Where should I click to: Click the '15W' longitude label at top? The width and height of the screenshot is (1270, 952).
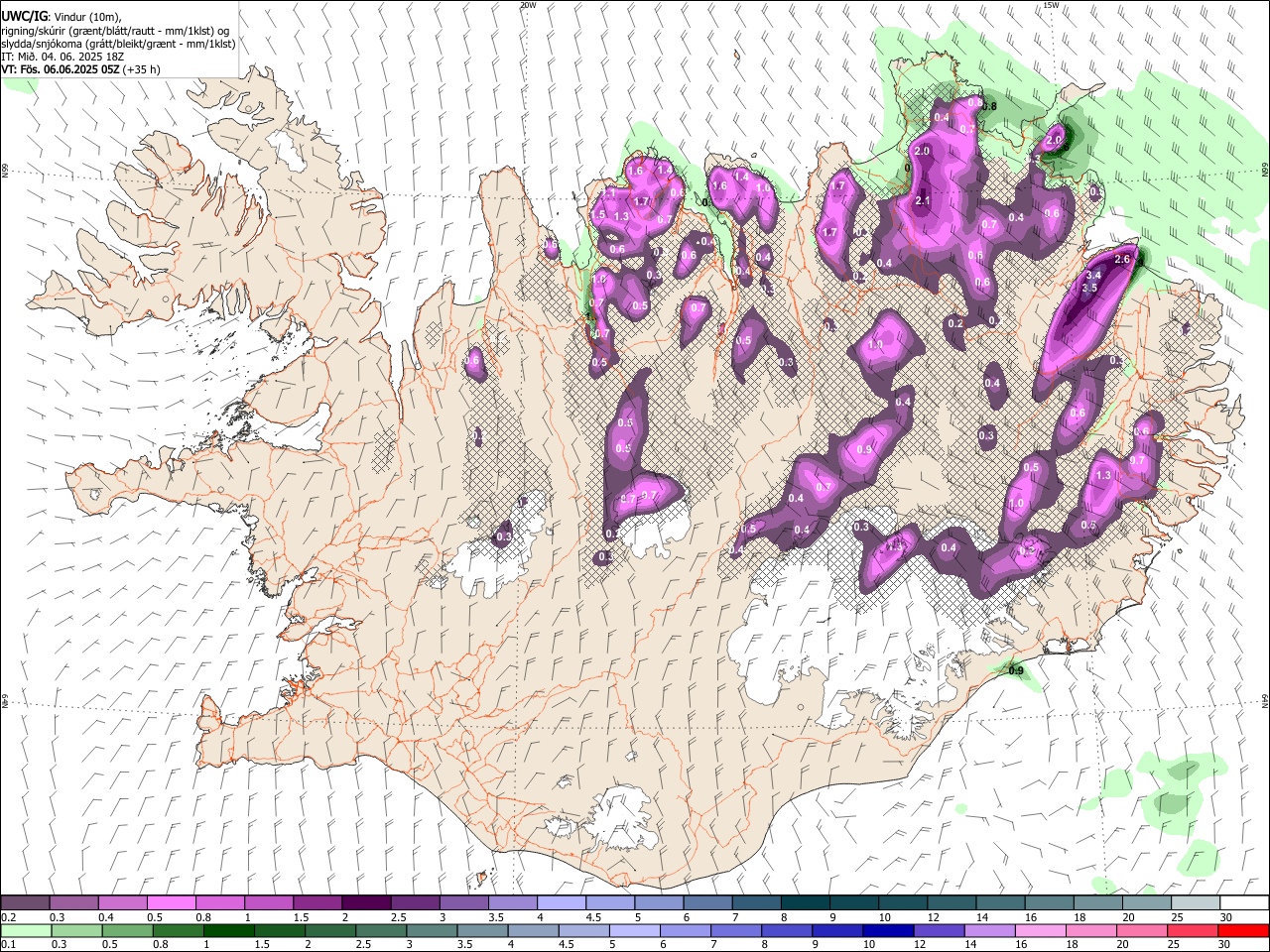click(x=1051, y=5)
